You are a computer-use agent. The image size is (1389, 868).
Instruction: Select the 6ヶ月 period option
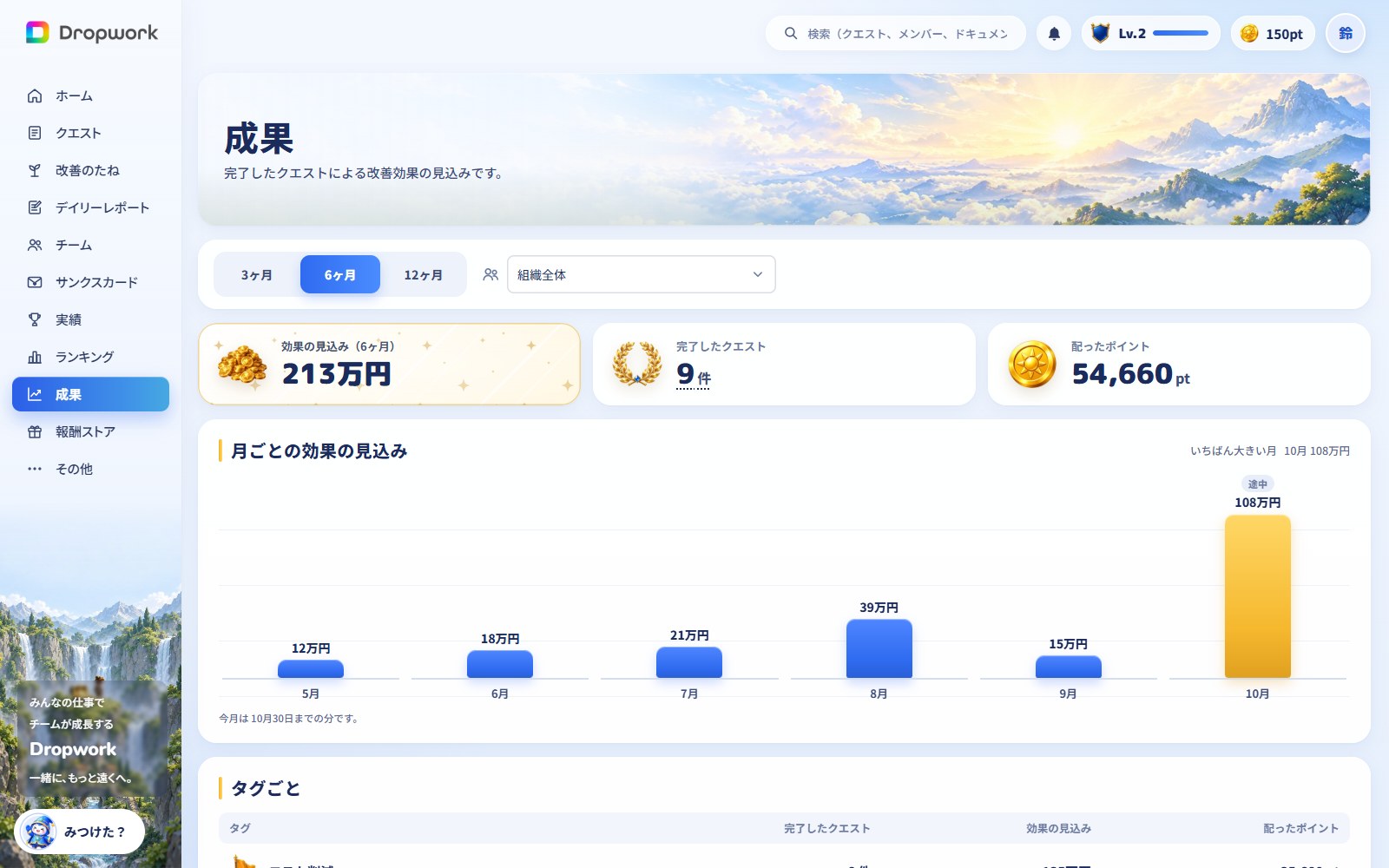coord(340,274)
